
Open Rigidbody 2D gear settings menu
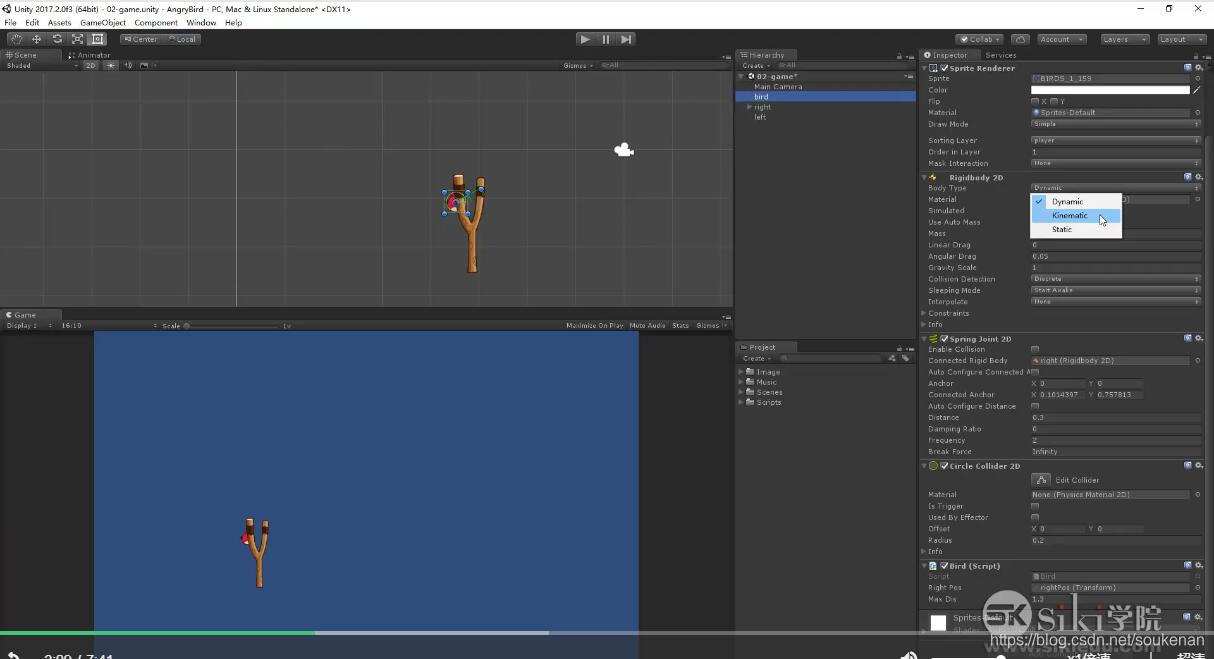click(1198, 177)
